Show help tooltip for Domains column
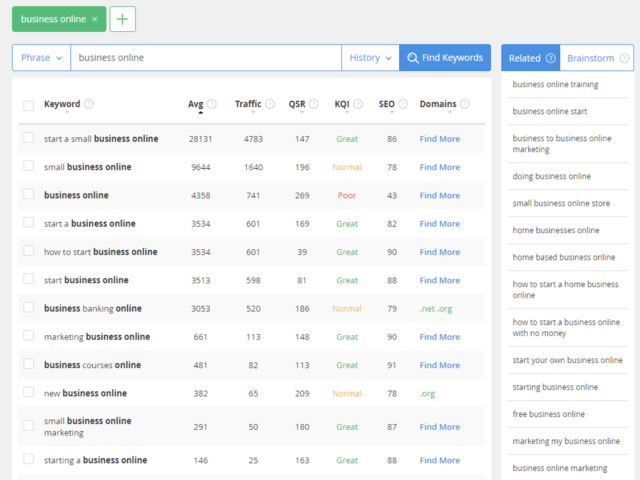This screenshot has width=640, height=480. [x=464, y=104]
